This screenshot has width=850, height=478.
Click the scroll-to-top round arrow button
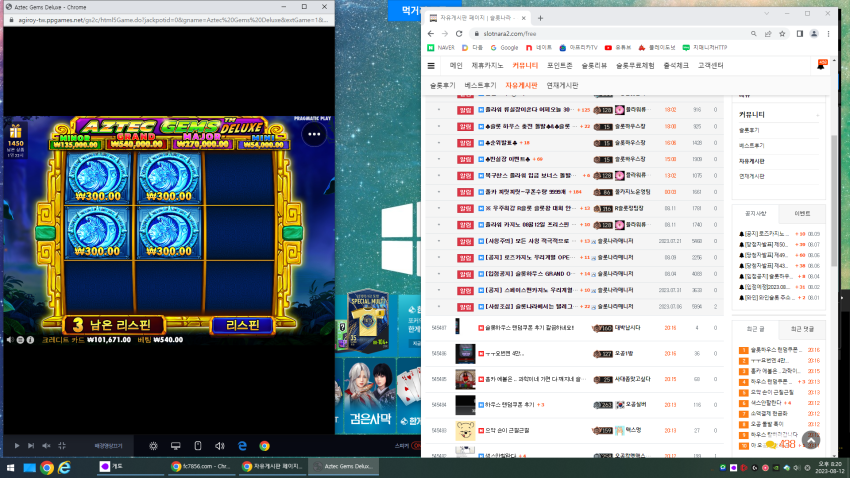(x=811, y=440)
